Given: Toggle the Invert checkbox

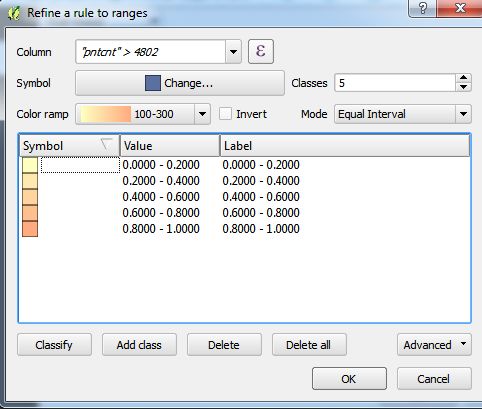Looking at the screenshot, I should (x=225, y=114).
